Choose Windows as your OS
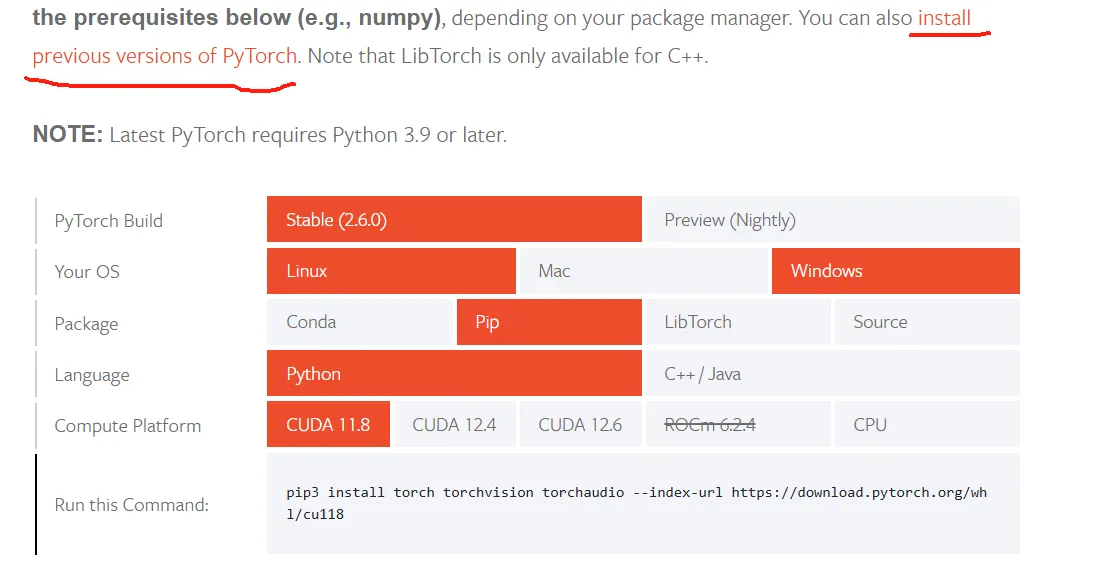The width and height of the screenshot is (1120, 582). (895, 271)
